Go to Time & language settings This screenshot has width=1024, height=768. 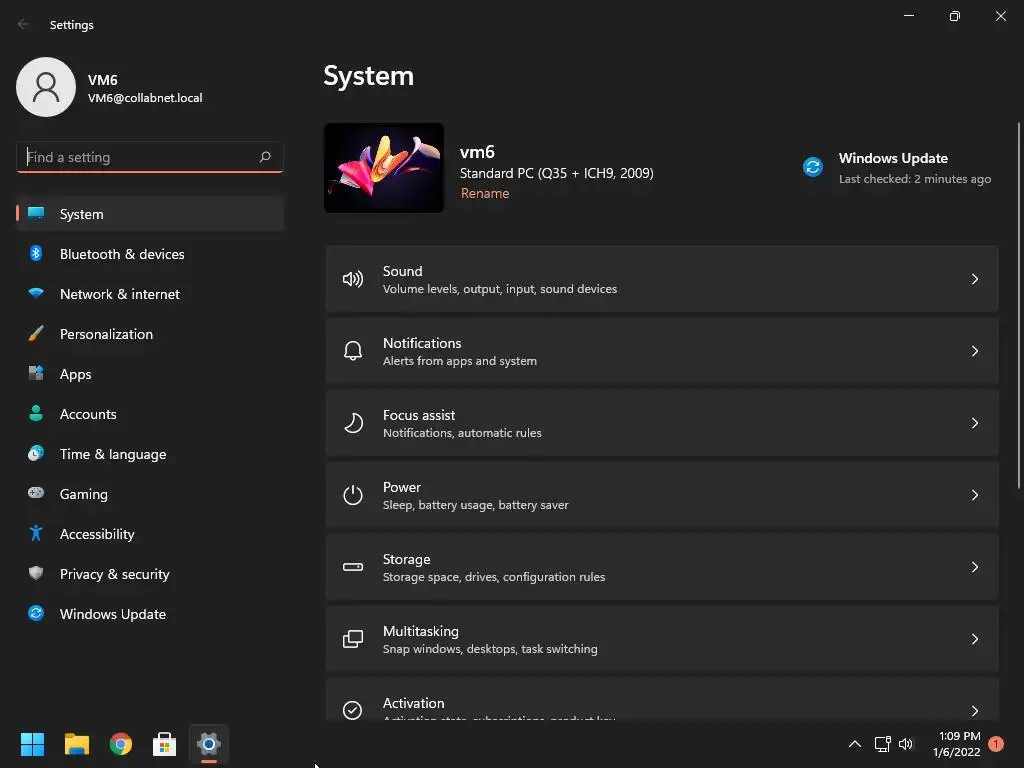pyautogui.click(x=150, y=454)
